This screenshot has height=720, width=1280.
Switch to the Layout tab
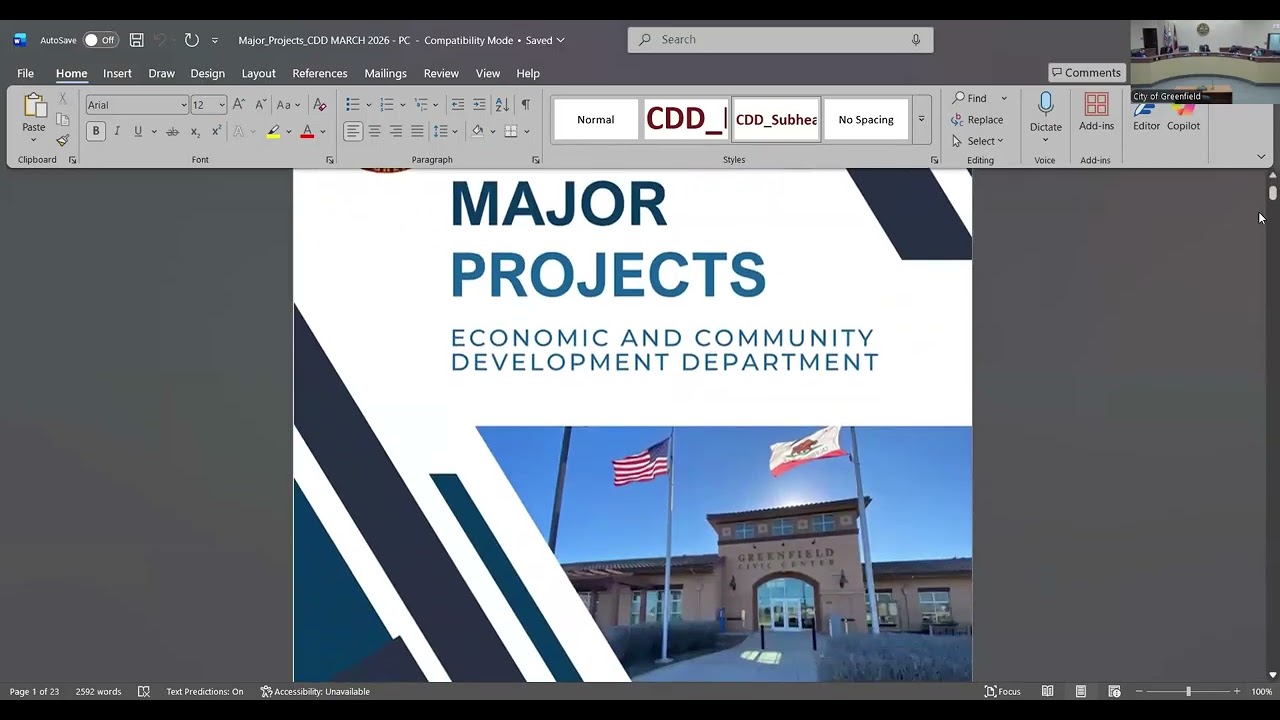[258, 73]
